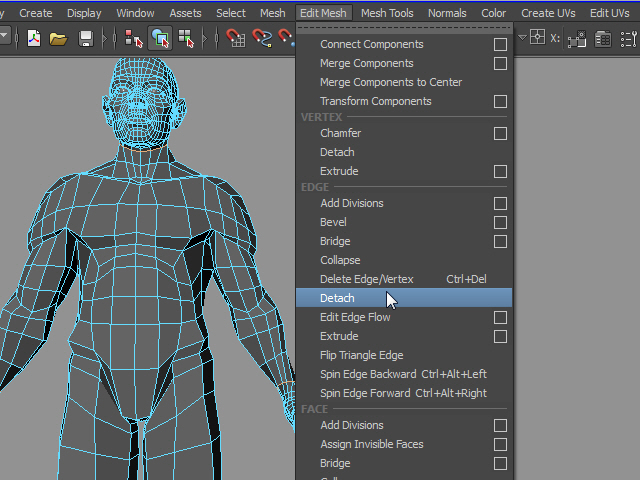This screenshot has width=640, height=480.
Task: Open the Mesh Tools menu
Action: pos(387,13)
